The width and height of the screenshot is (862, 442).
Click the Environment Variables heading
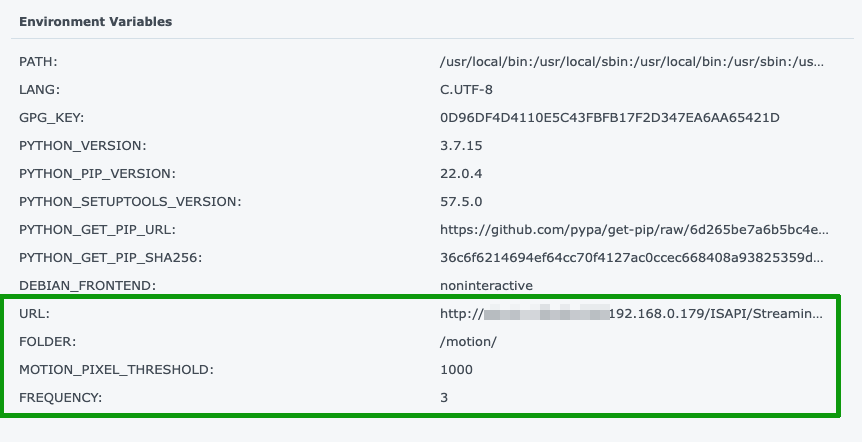[x=96, y=21]
